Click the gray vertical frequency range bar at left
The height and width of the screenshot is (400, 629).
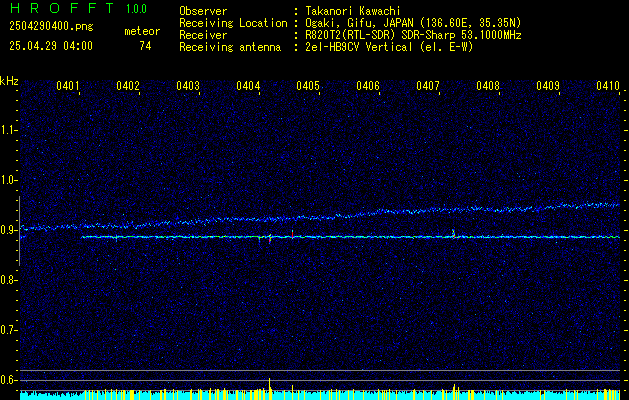tap(19, 231)
